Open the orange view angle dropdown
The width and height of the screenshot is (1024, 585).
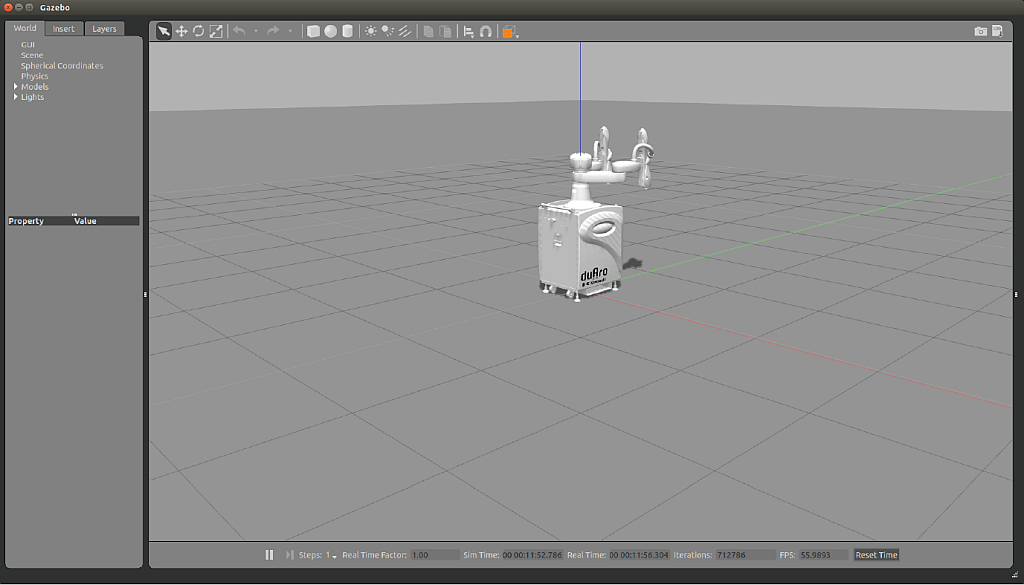coord(510,31)
